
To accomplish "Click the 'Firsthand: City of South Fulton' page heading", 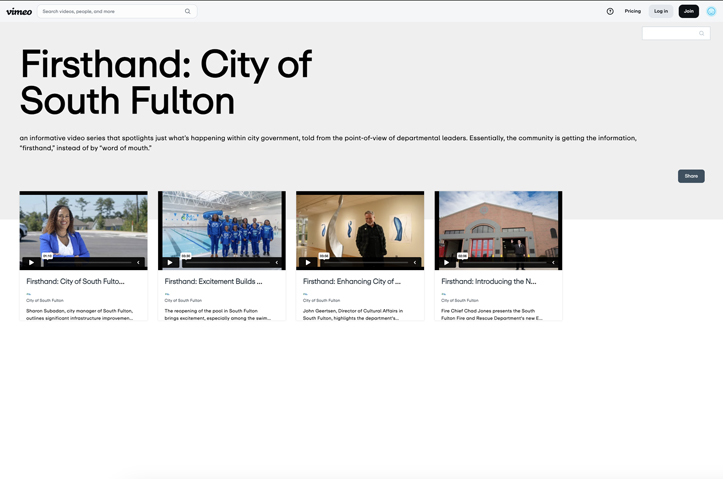I will click(166, 82).
